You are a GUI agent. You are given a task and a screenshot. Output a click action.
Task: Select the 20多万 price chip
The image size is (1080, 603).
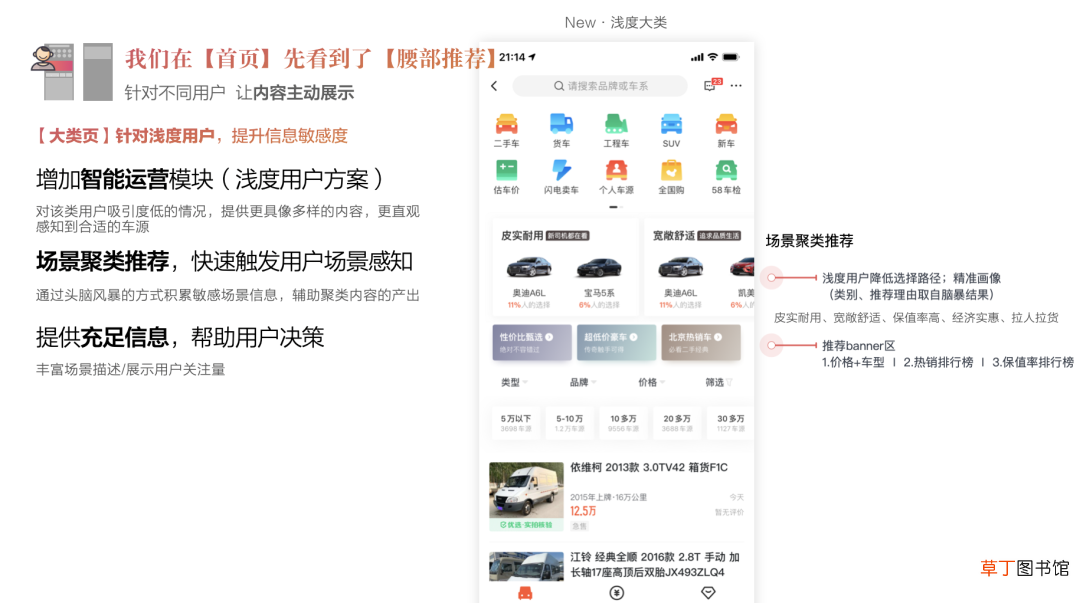677,422
